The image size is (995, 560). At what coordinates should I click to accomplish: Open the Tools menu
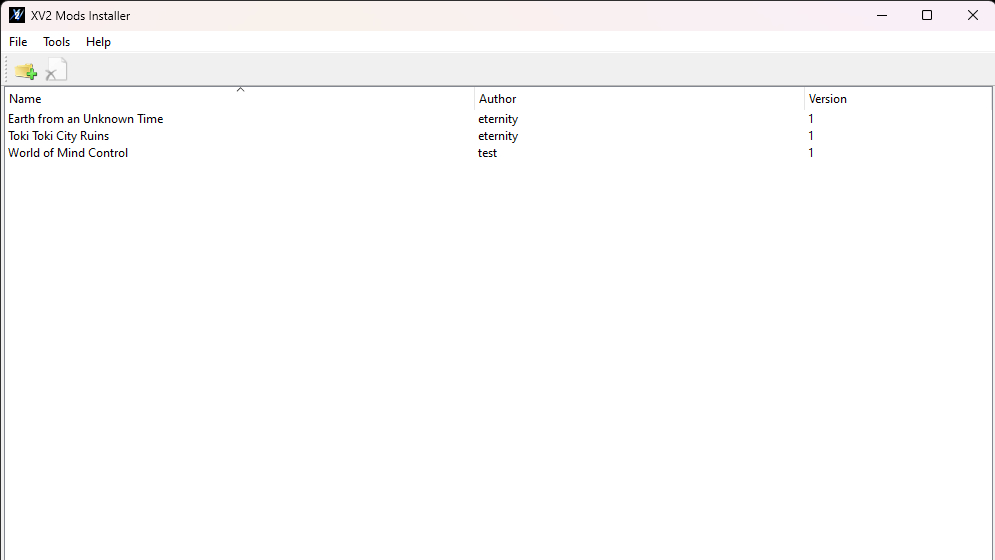[56, 42]
